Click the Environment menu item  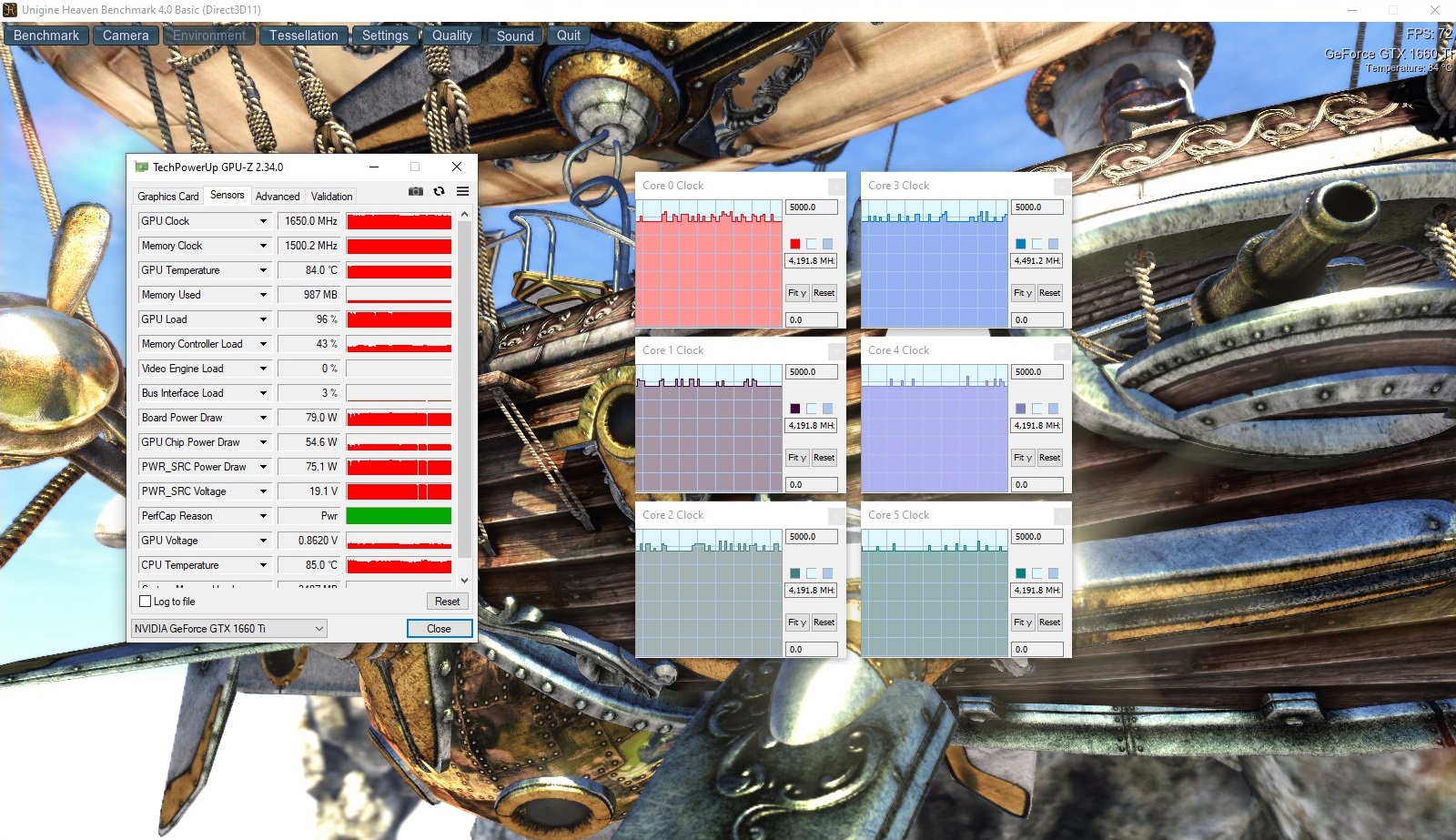(209, 35)
